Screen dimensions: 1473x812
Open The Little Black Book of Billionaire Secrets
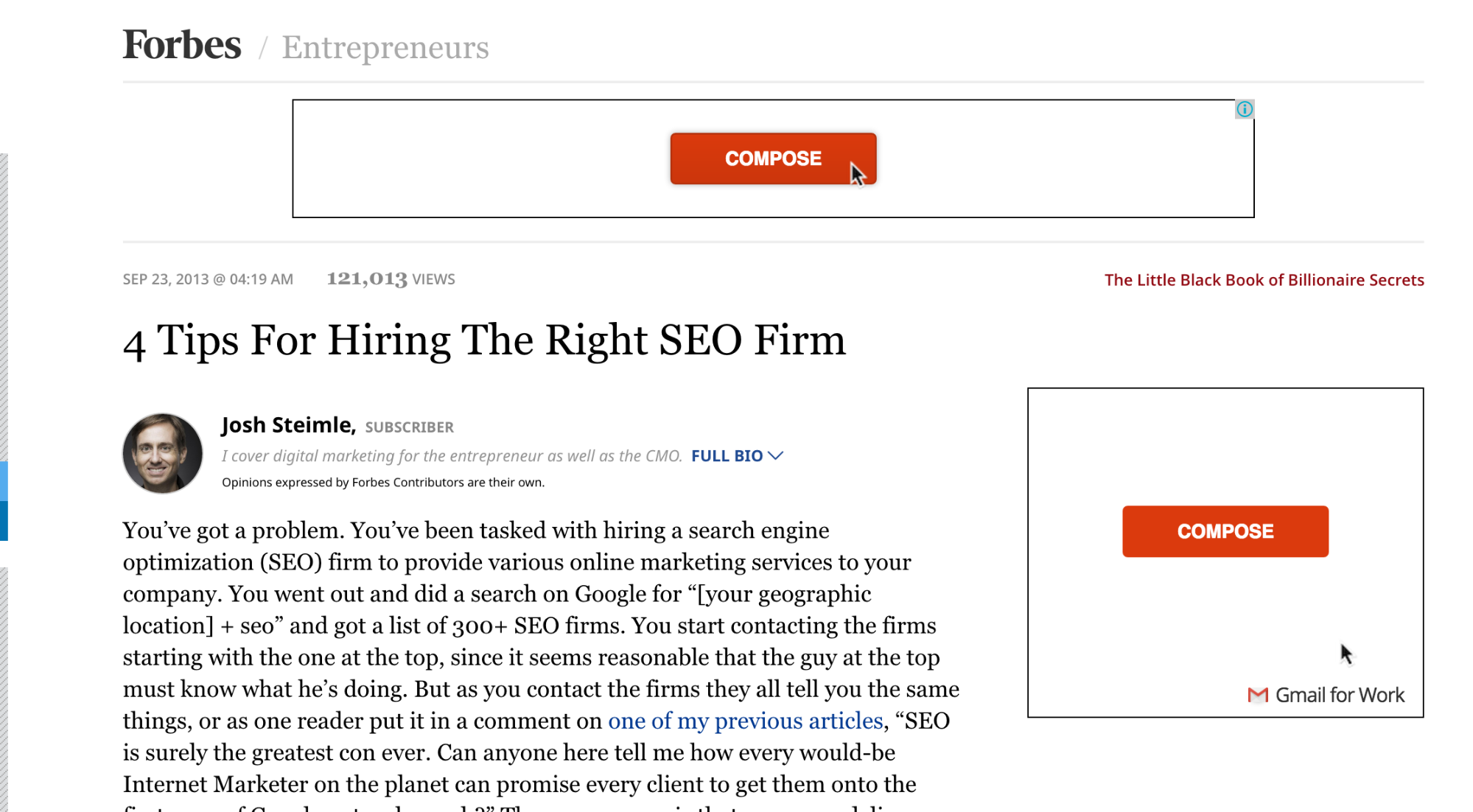[1264, 280]
